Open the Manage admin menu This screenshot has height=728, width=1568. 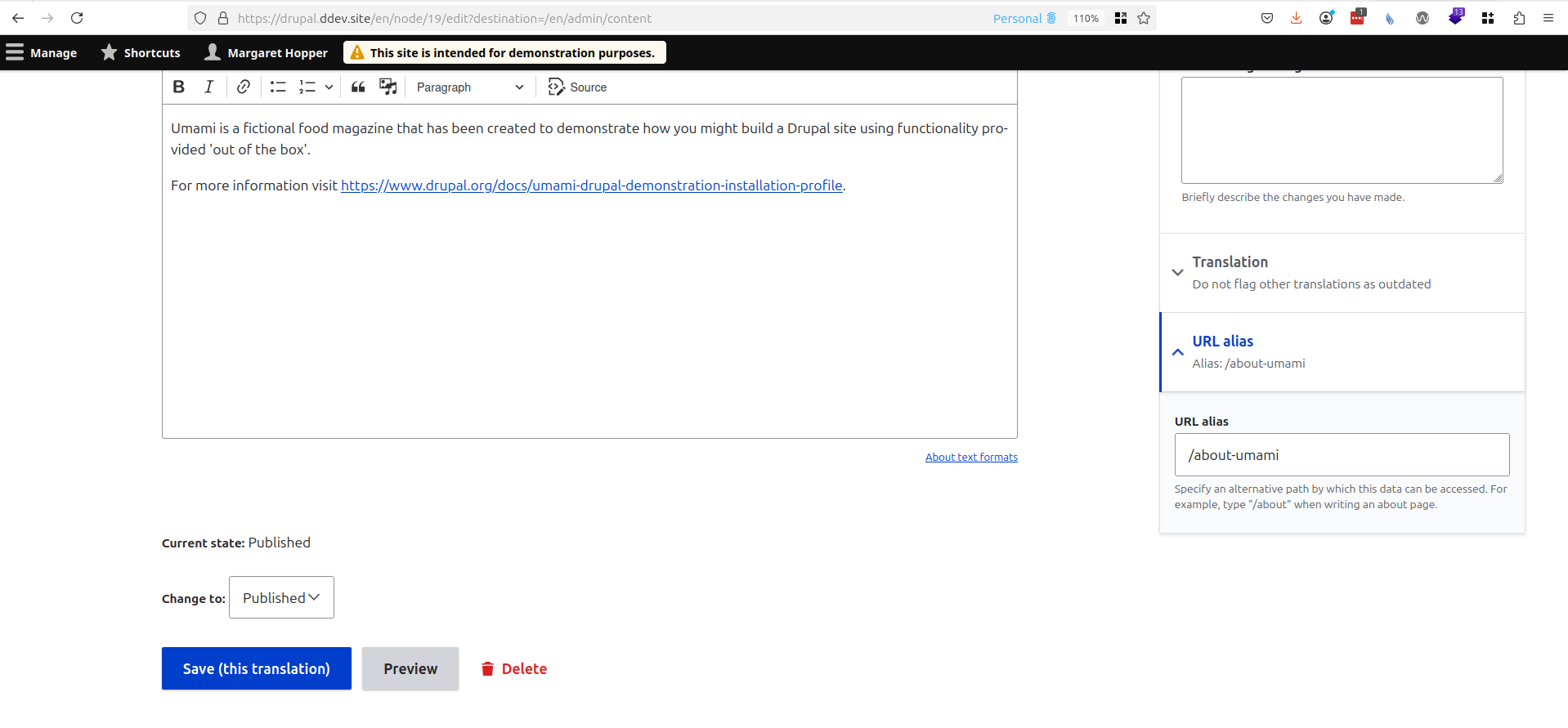coord(43,53)
